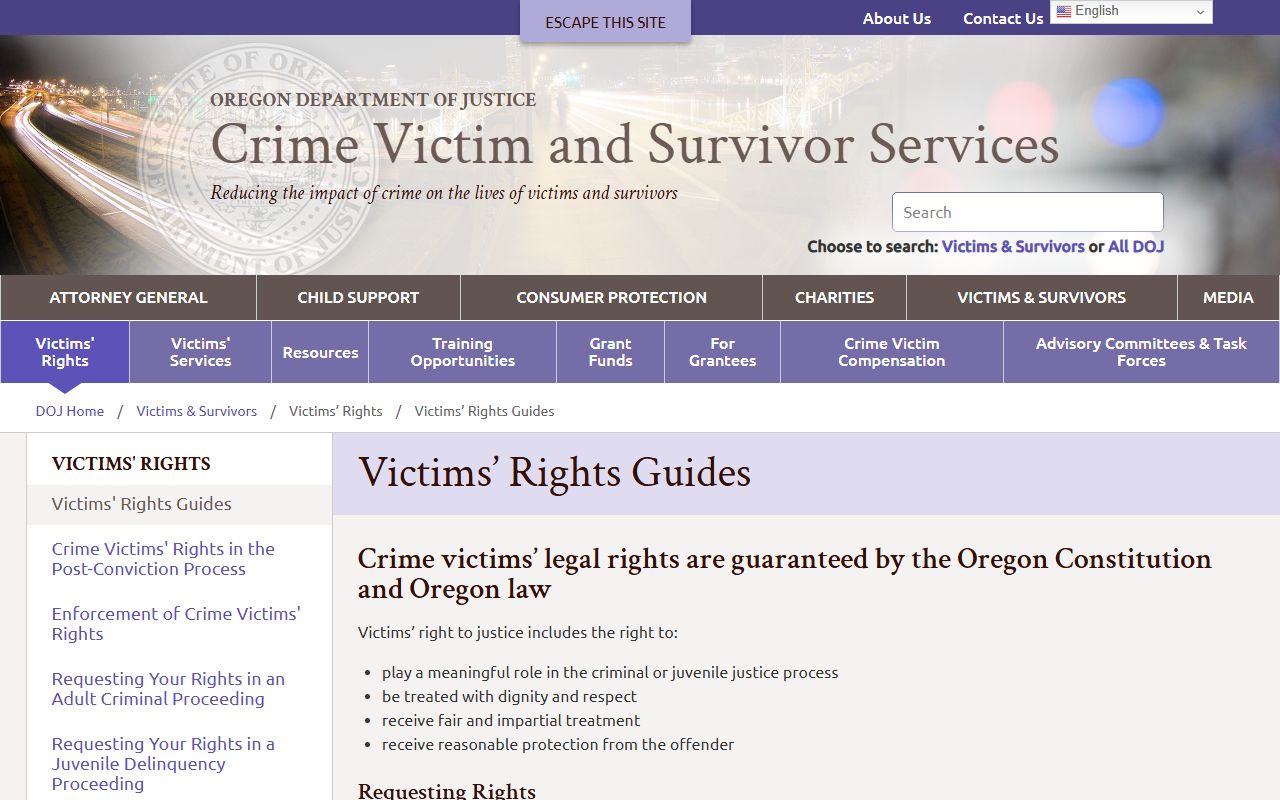
Task: Select the Victims' Rights tab
Action: coord(65,352)
